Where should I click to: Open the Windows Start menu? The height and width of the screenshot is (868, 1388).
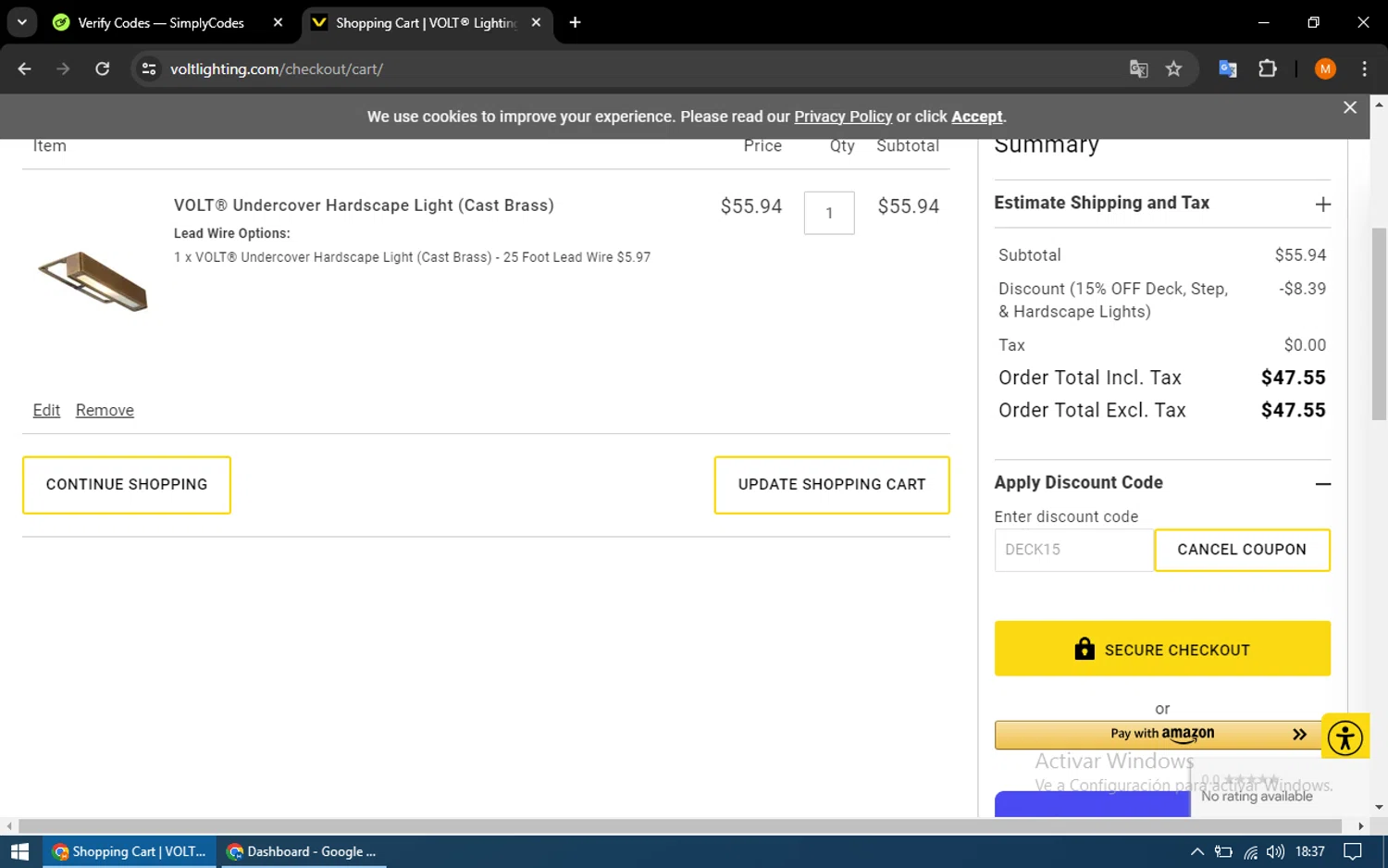[x=20, y=851]
